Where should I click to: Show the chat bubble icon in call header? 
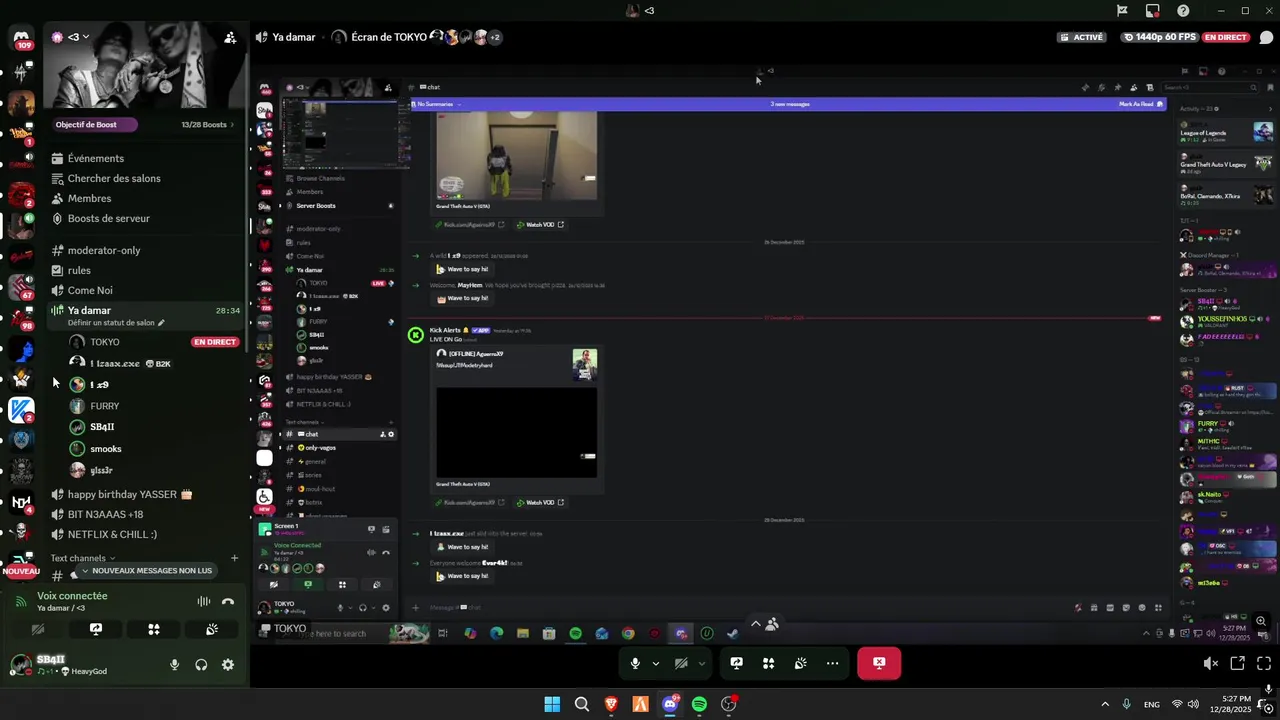coord(1267,37)
